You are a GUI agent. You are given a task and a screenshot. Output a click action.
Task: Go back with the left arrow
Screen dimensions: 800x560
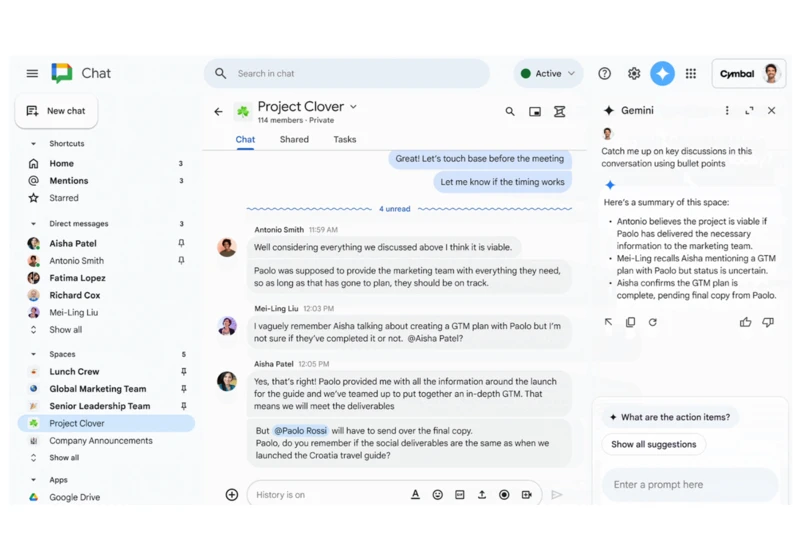(x=218, y=112)
